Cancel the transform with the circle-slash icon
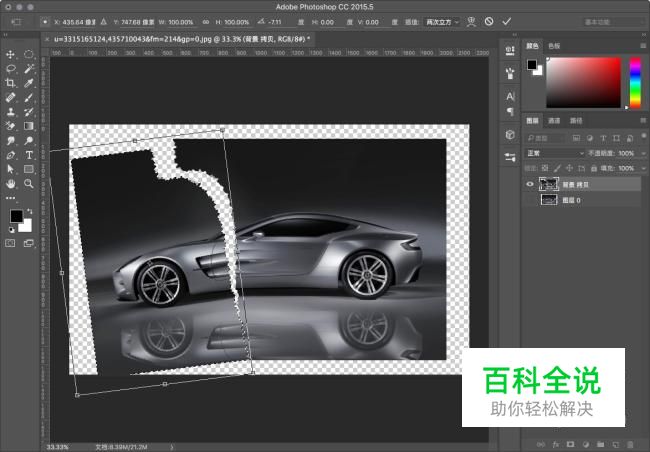 (x=488, y=21)
